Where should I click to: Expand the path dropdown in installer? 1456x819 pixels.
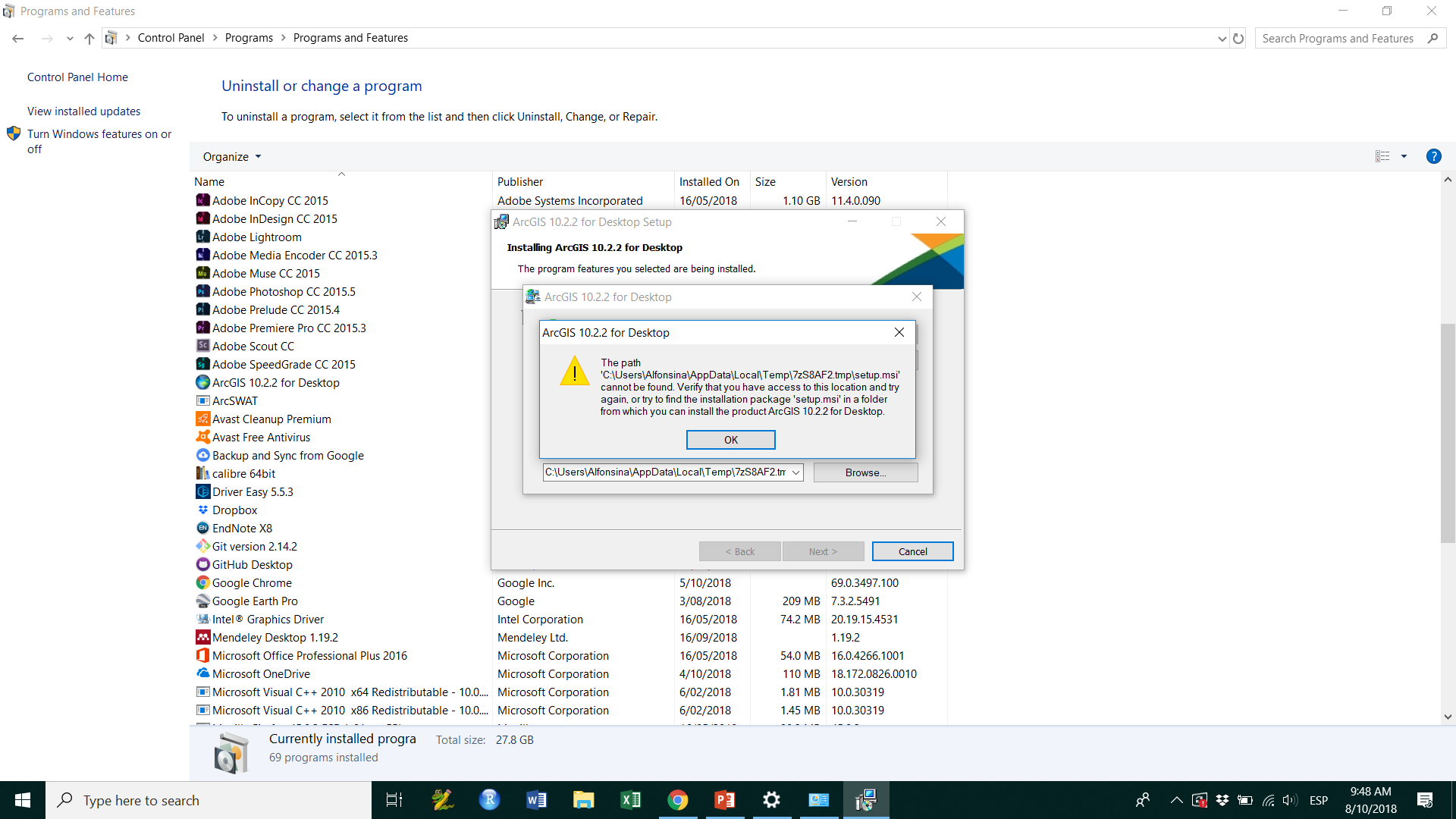coord(796,472)
